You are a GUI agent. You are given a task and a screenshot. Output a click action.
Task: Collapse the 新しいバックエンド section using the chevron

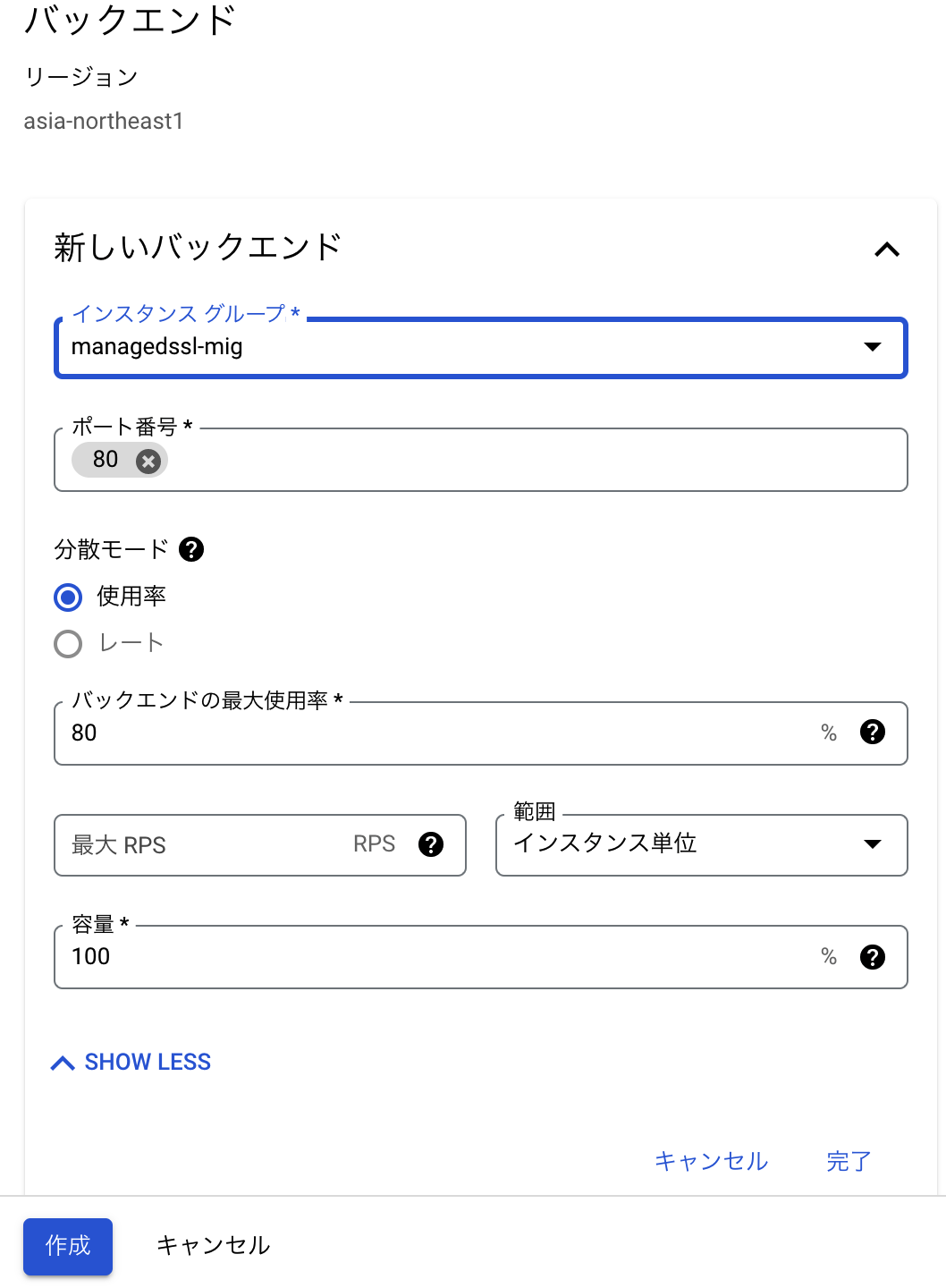886,249
